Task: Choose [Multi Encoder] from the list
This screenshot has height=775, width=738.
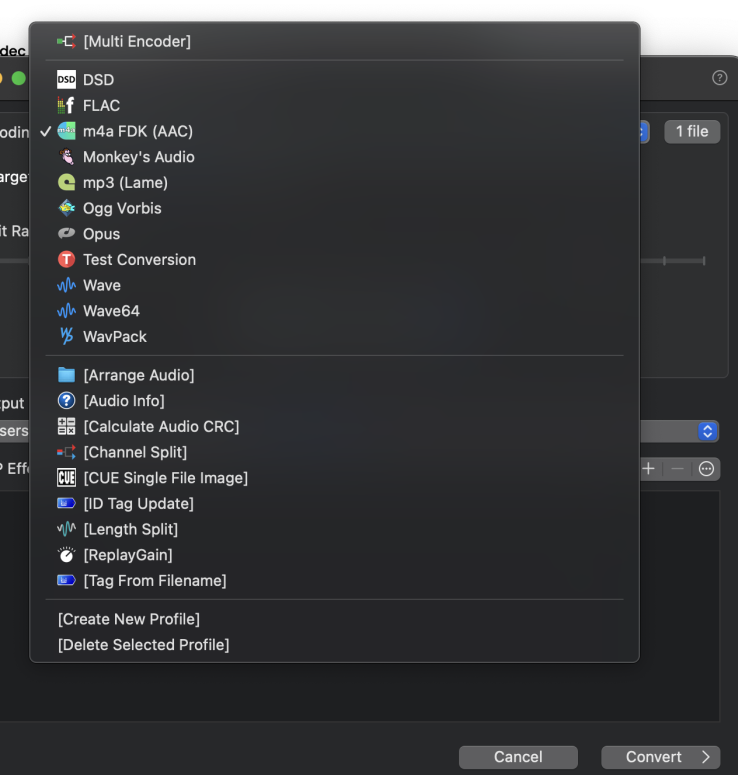Action: coord(334,42)
